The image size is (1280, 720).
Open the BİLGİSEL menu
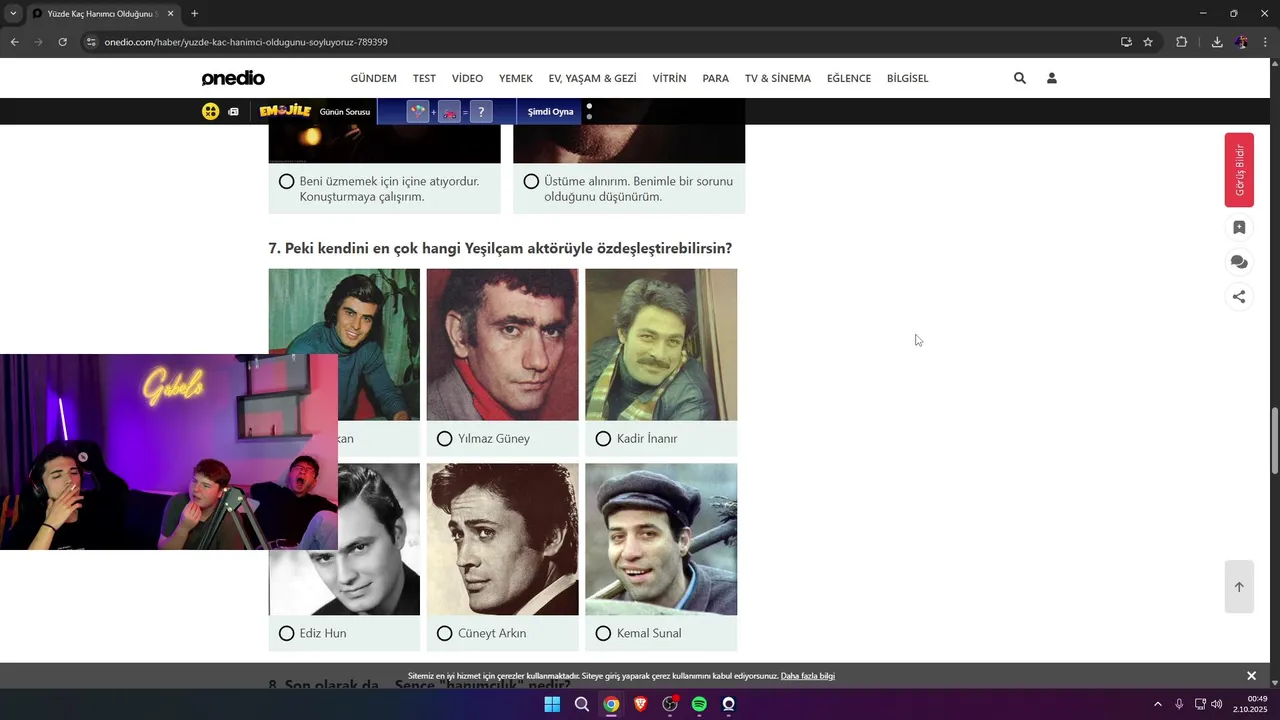907,78
